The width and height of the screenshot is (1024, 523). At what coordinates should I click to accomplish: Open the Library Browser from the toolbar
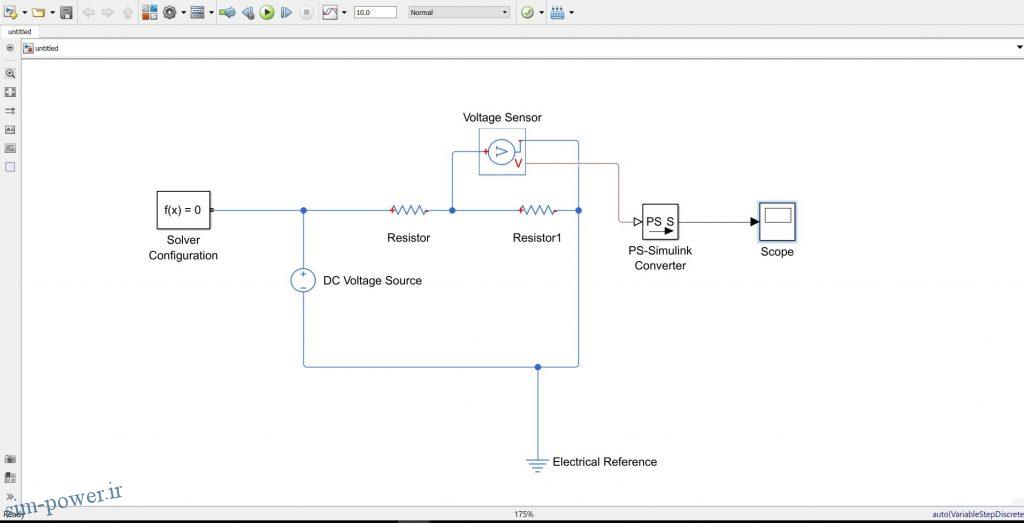(149, 13)
